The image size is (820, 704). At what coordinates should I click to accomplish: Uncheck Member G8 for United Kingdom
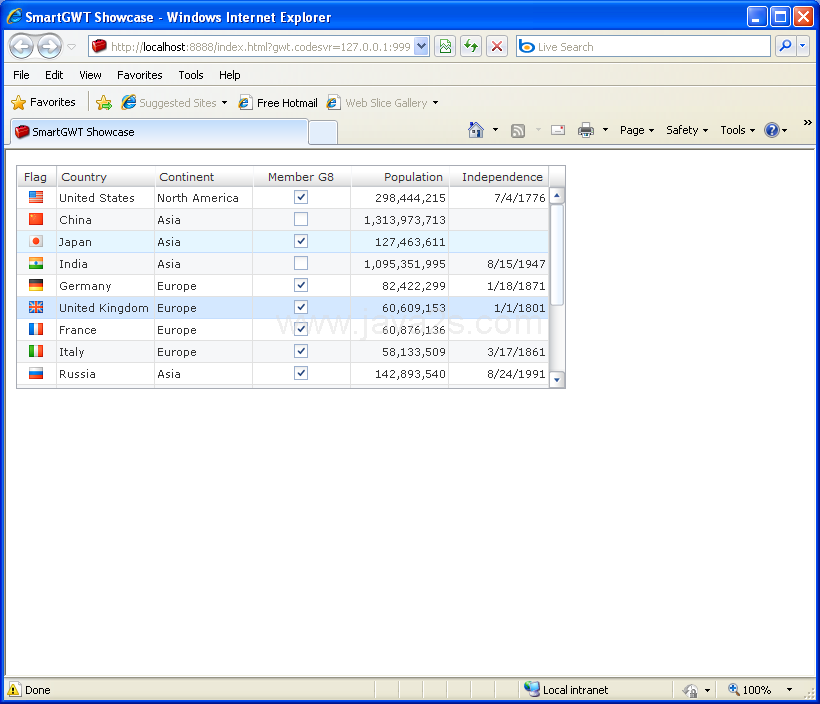coord(301,307)
